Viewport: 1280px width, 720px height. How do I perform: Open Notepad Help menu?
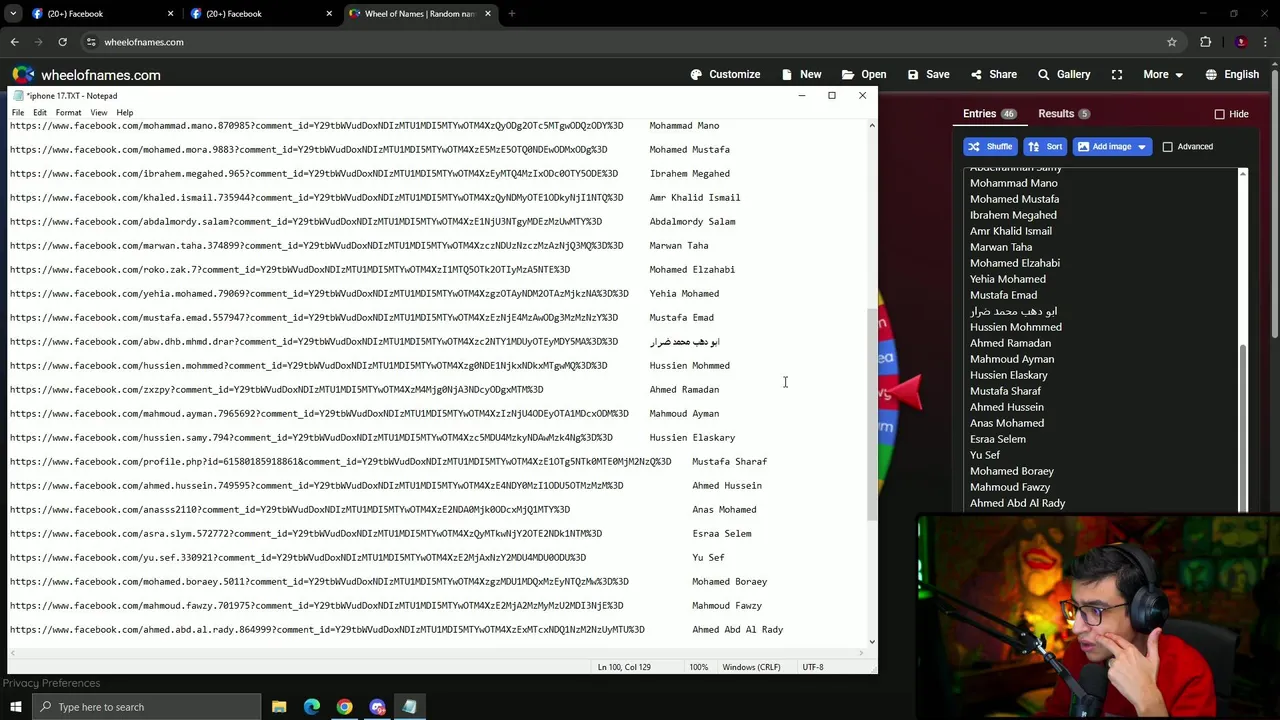tap(124, 112)
